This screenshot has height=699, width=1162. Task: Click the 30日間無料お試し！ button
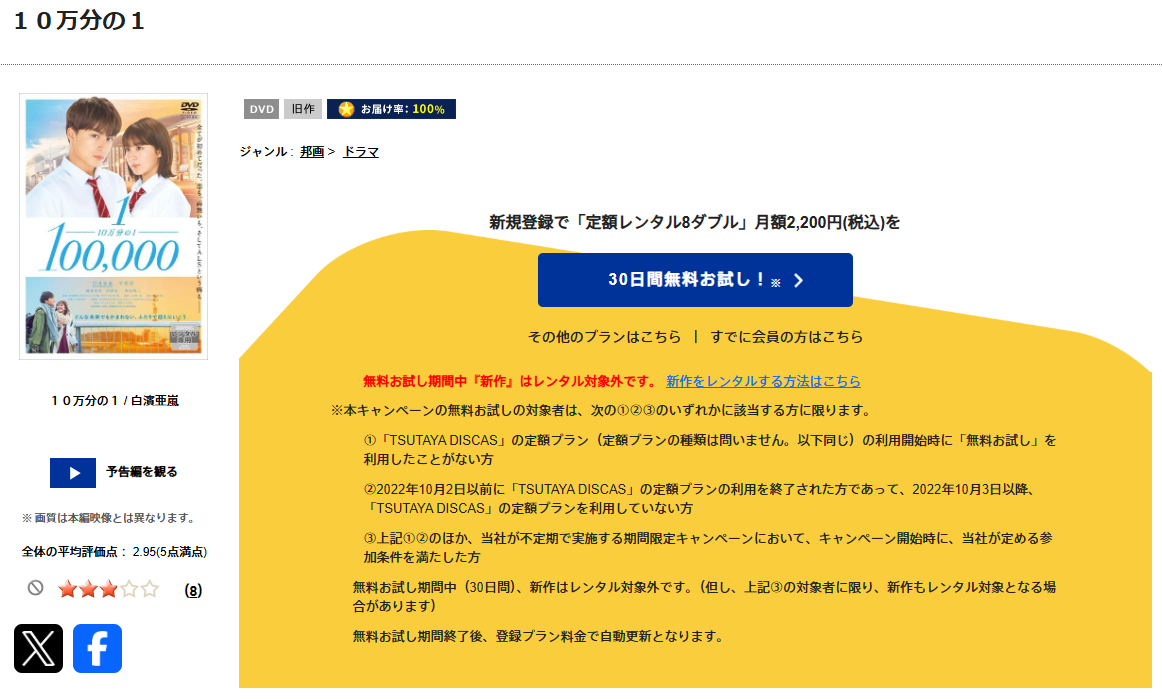coord(695,280)
